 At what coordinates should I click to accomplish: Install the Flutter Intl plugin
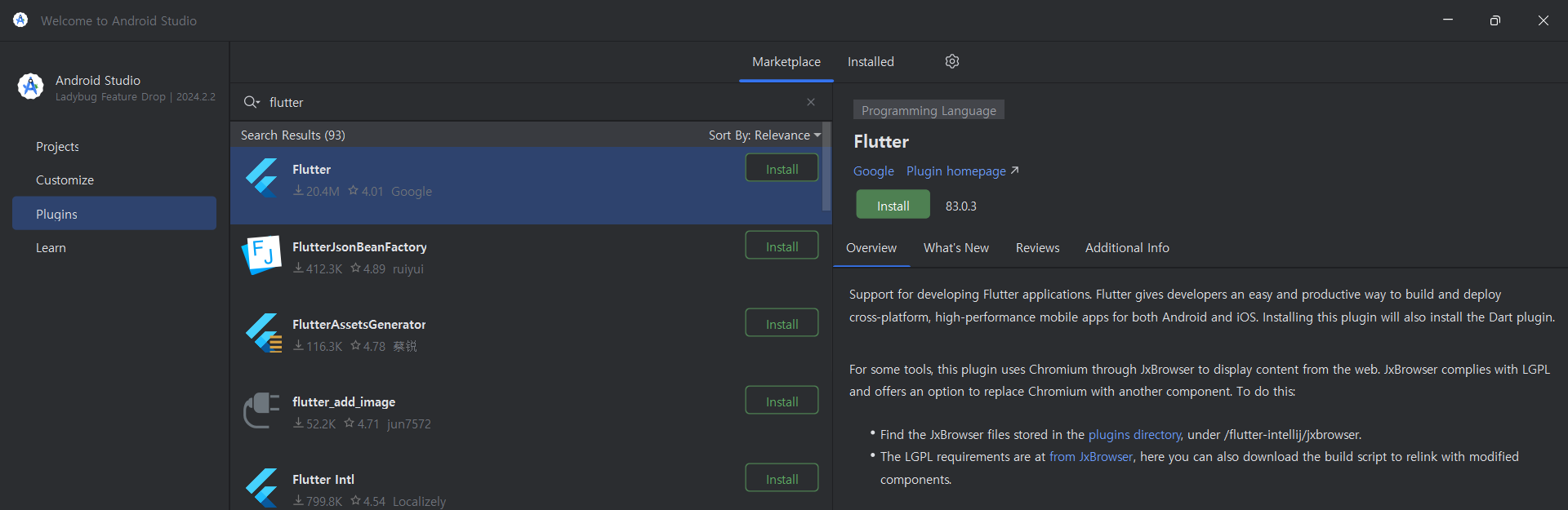pyautogui.click(x=782, y=478)
